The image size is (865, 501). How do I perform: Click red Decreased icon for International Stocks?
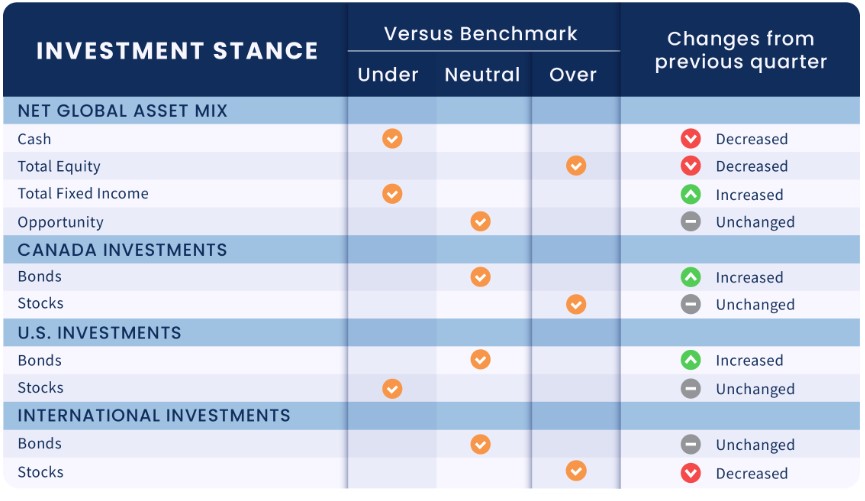pyautogui.click(x=691, y=473)
